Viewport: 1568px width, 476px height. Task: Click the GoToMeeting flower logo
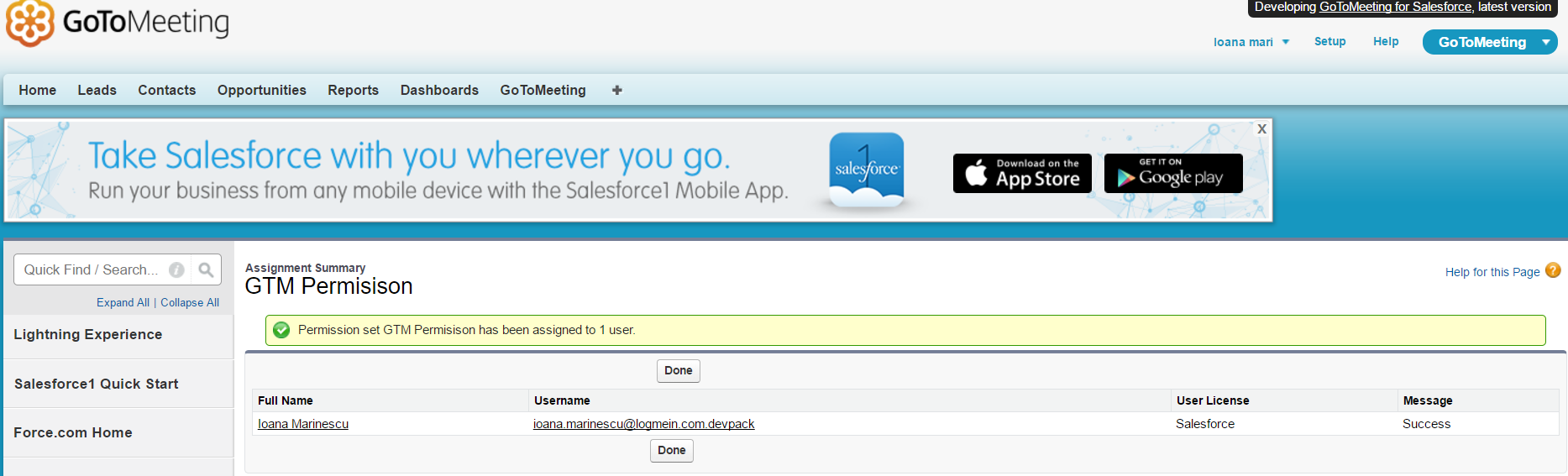[x=30, y=22]
